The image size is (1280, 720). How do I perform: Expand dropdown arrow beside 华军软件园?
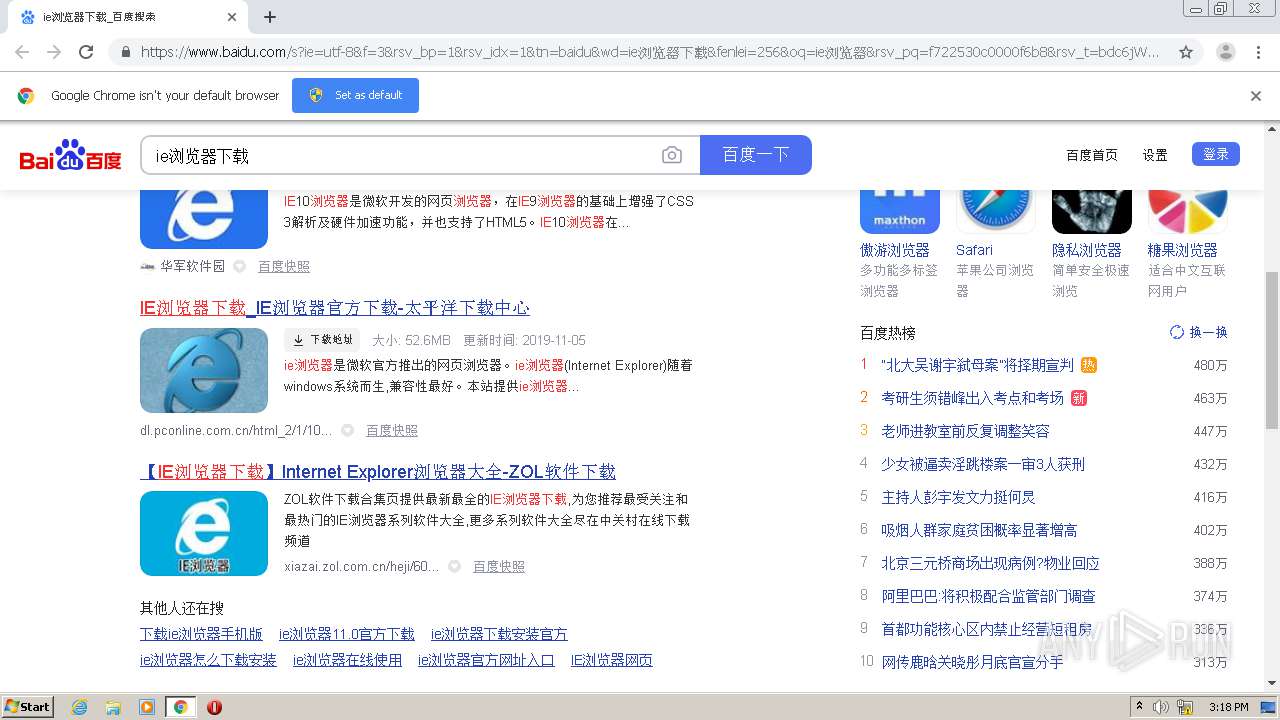coord(240,266)
